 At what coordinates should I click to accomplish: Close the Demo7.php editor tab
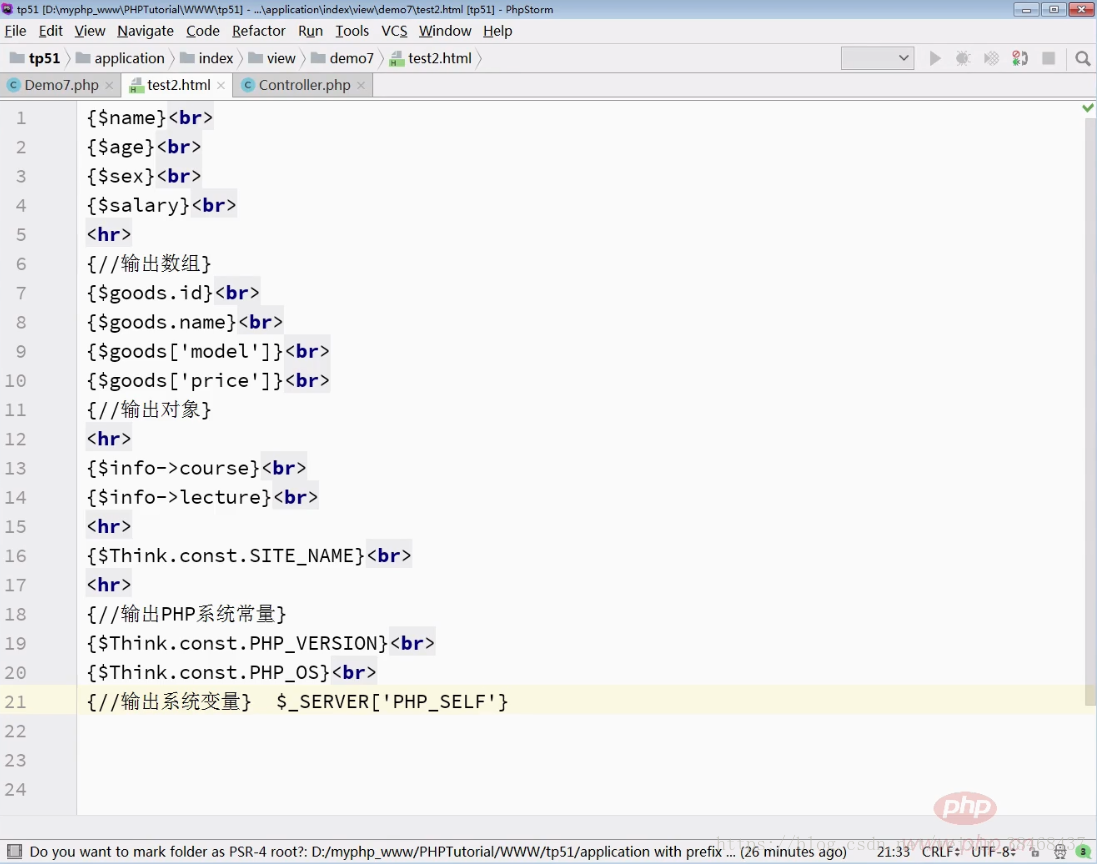(109, 85)
